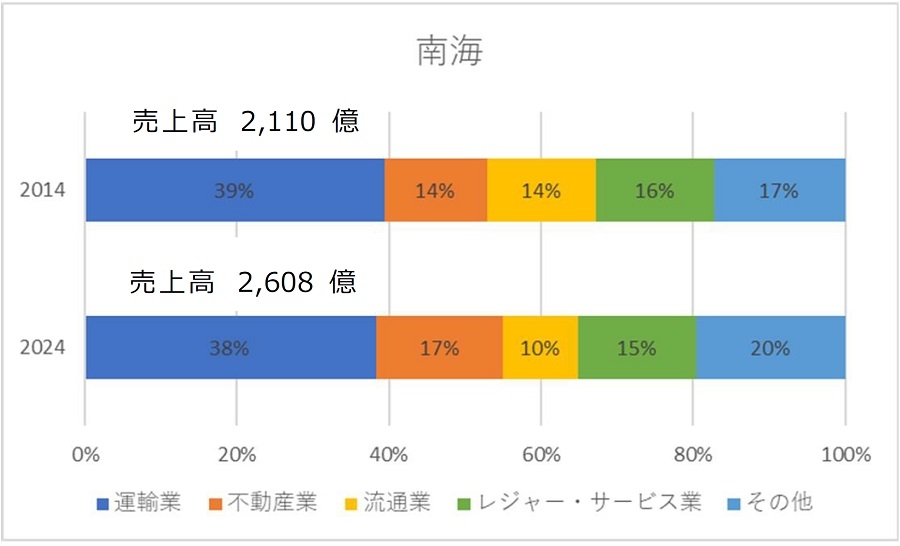Viewport: 900px width, 546px height.
Task: Click the 2024 category axis label
Action: click(x=43, y=348)
